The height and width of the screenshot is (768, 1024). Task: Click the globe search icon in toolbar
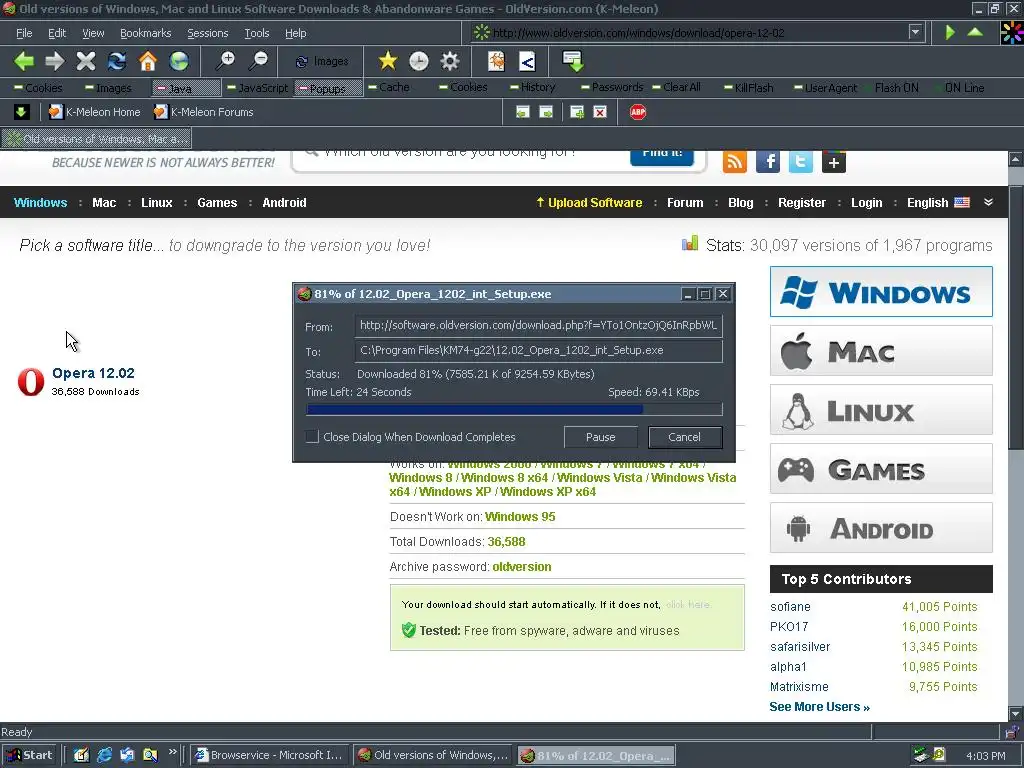click(179, 61)
